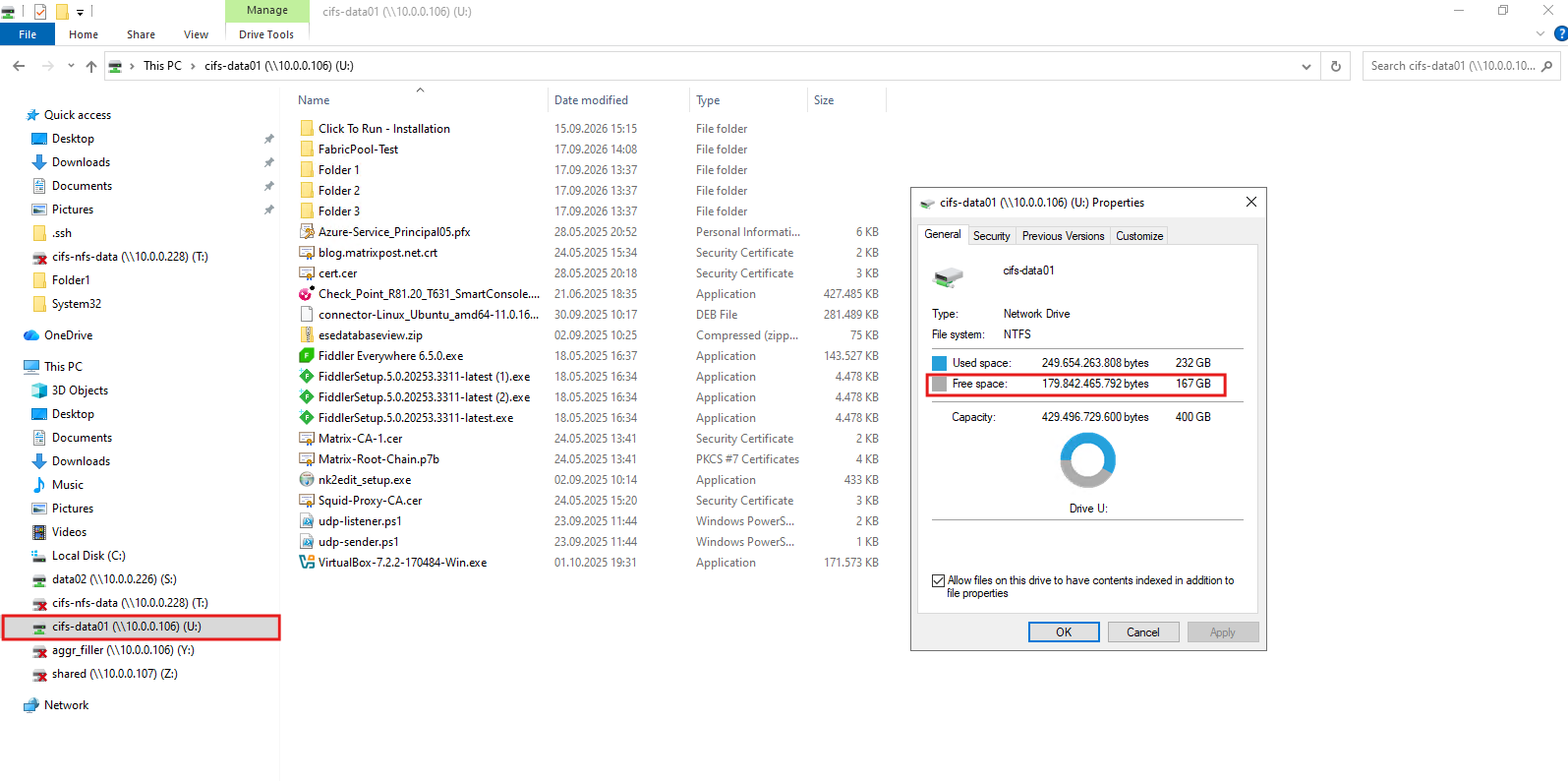
Task: Toggle content indexing checkbox for this drive
Action: pyautogui.click(x=938, y=581)
